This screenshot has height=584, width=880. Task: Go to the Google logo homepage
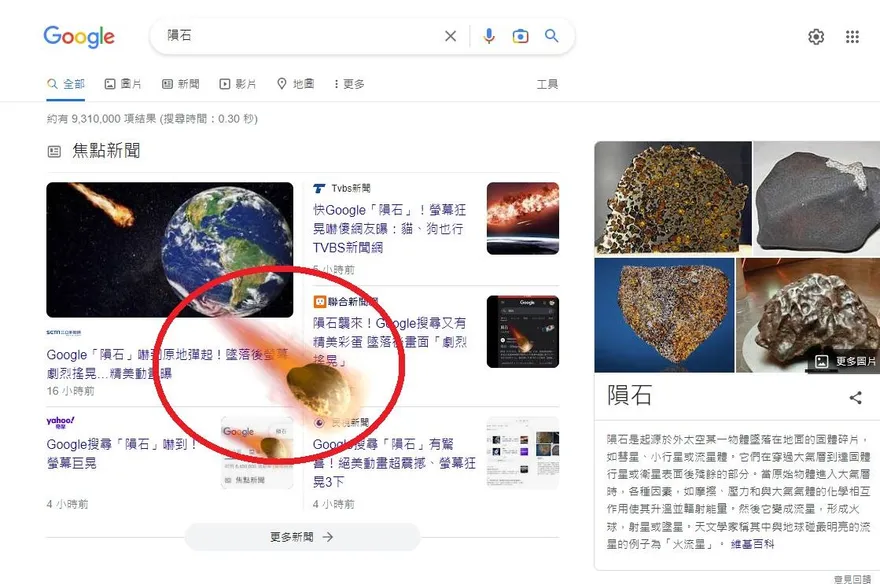(79, 37)
